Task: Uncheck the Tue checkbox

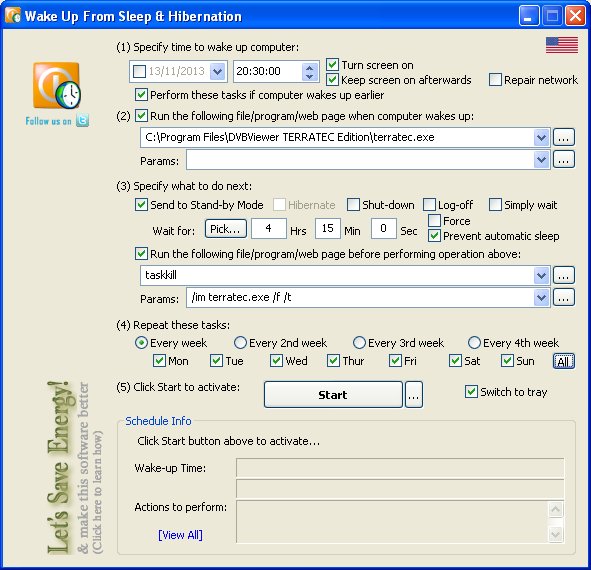Action: pyautogui.click(x=216, y=361)
